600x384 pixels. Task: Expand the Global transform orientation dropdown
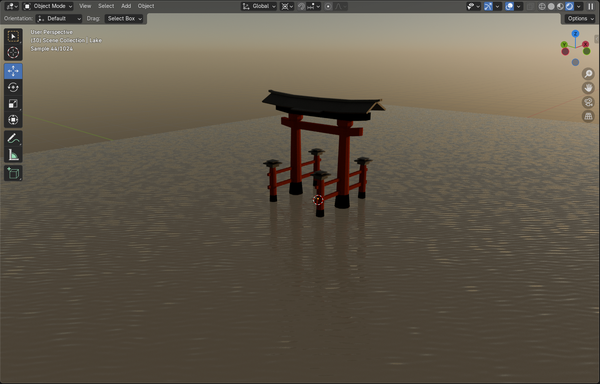(x=259, y=6)
